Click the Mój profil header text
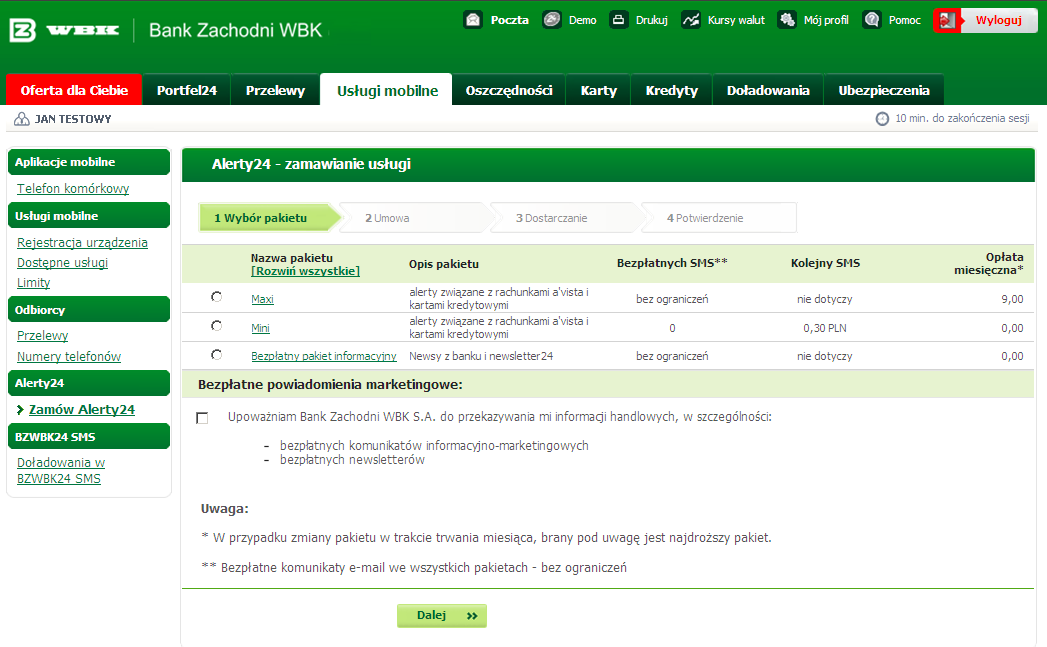1047x647 pixels. point(826,20)
